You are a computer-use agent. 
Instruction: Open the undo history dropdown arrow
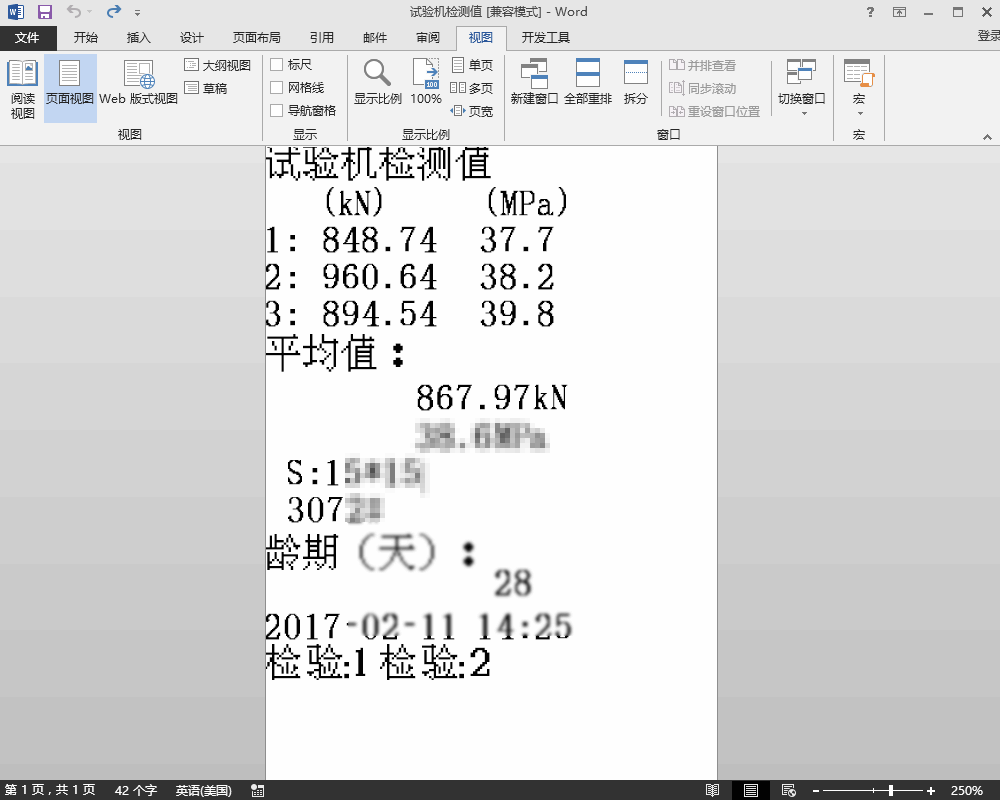[90, 13]
